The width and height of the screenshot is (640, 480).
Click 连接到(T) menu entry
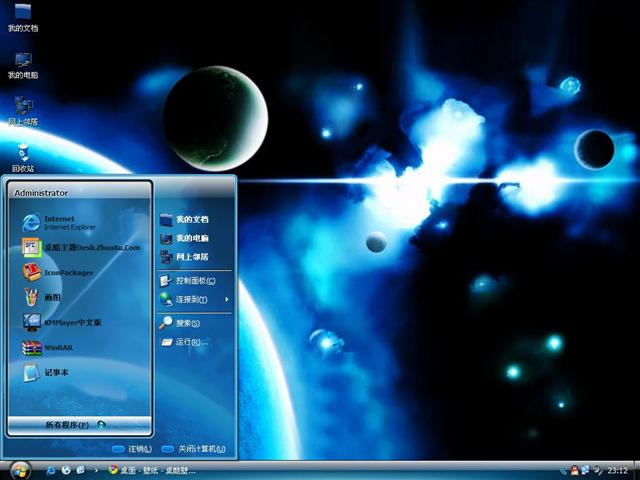(194, 299)
